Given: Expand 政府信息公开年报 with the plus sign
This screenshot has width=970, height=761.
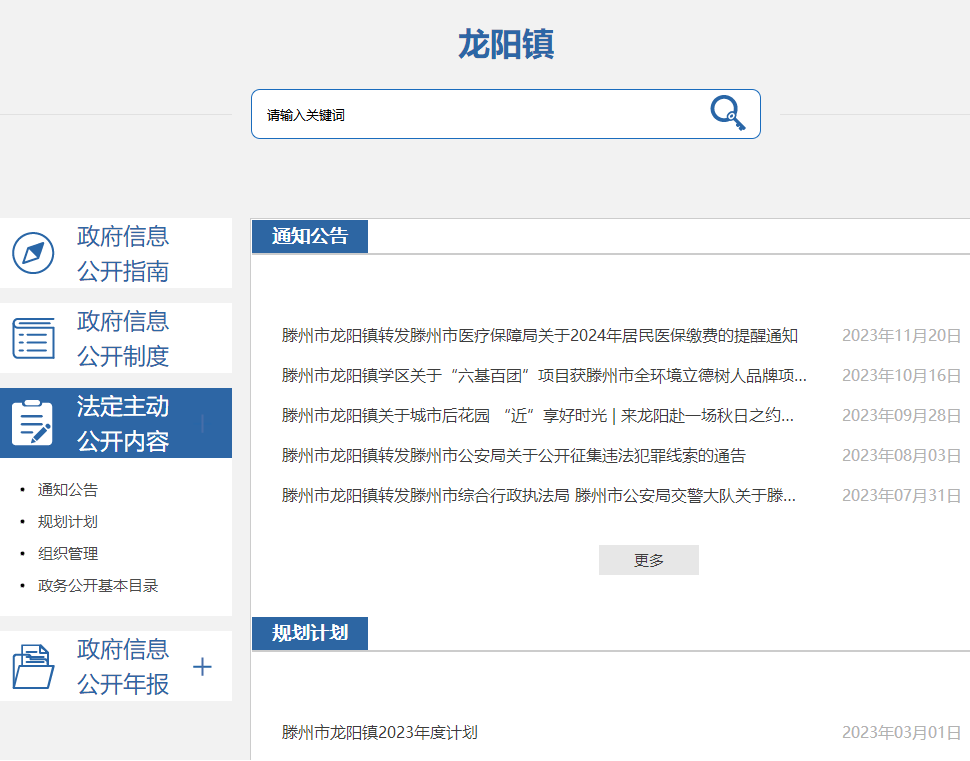Looking at the screenshot, I should pyautogui.click(x=202, y=667).
